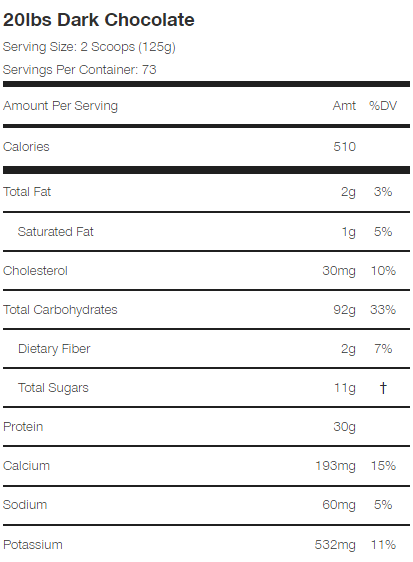The width and height of the screenshot is (413, 562).
Task: Select the Potassium 532mg amount
Action: point(335,545)
